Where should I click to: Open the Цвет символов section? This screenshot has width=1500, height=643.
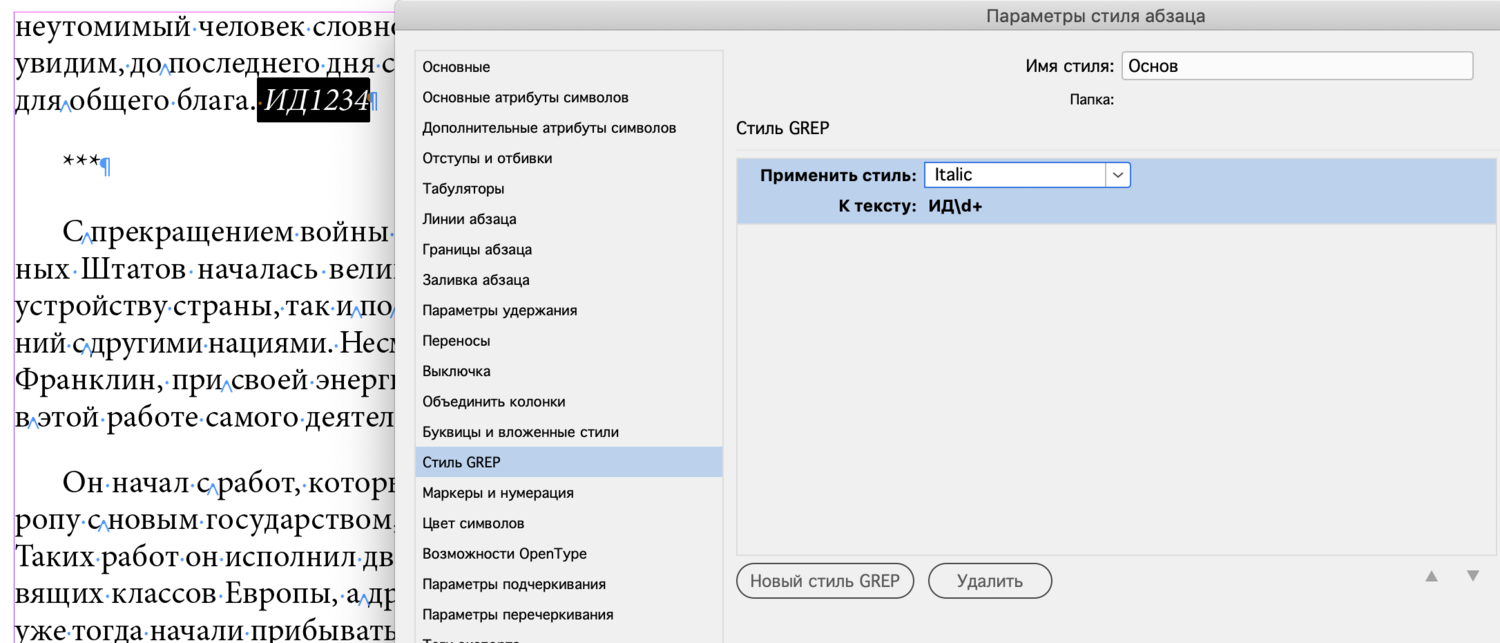(473, 523)
